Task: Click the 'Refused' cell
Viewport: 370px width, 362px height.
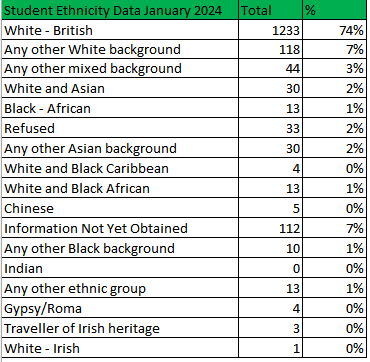Action: pos(120,128)
